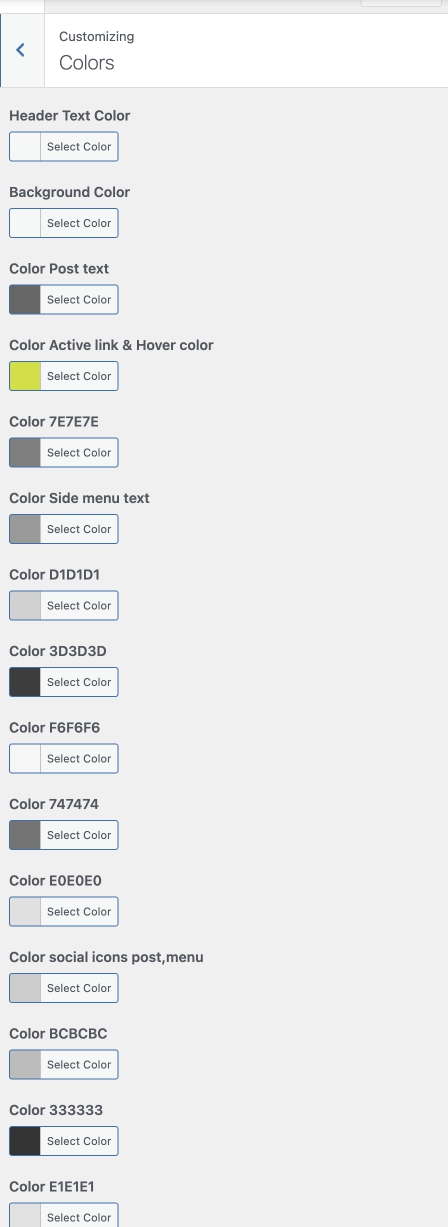Open the dark Color 333333 swatch
This screenshot has width=448, height=1227.
pyautogui.click(x=25, y=1141)
